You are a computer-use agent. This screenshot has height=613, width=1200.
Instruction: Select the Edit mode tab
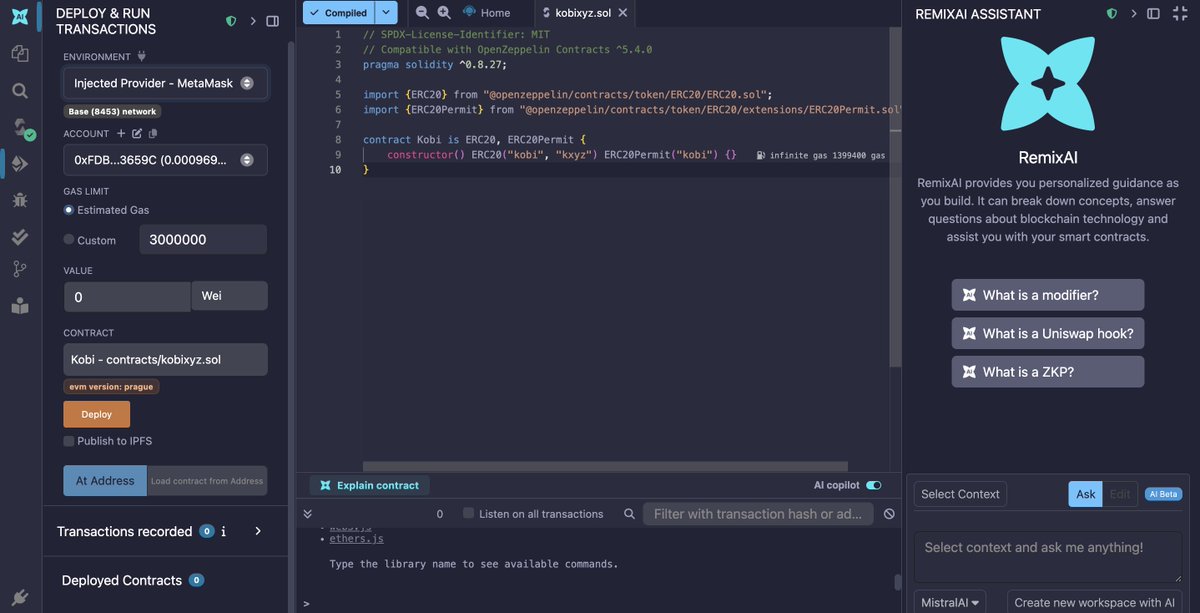coord(1120,494)
